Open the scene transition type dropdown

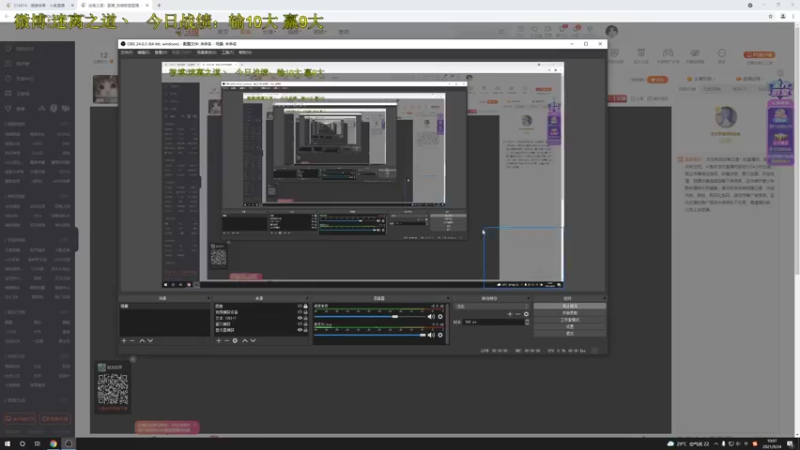tap(492, 306)
